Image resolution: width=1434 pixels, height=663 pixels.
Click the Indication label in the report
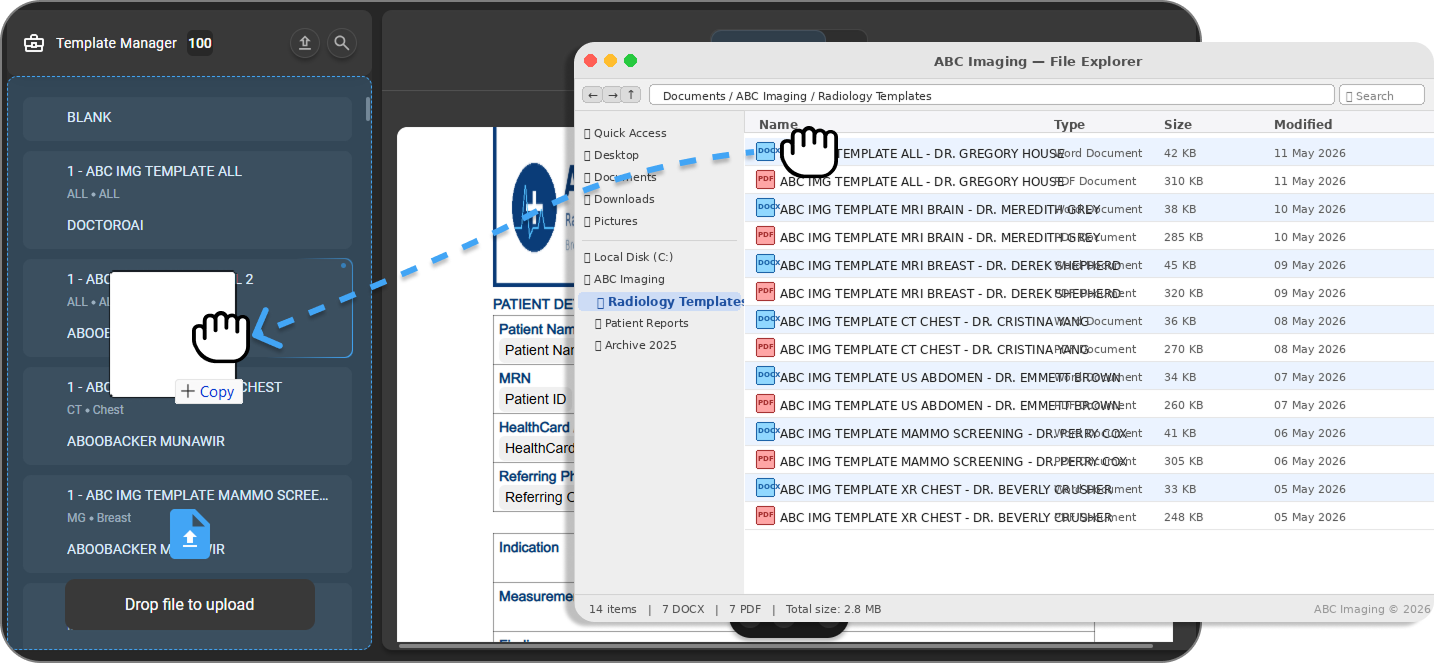pyautogui.click(x=529, y=547)
